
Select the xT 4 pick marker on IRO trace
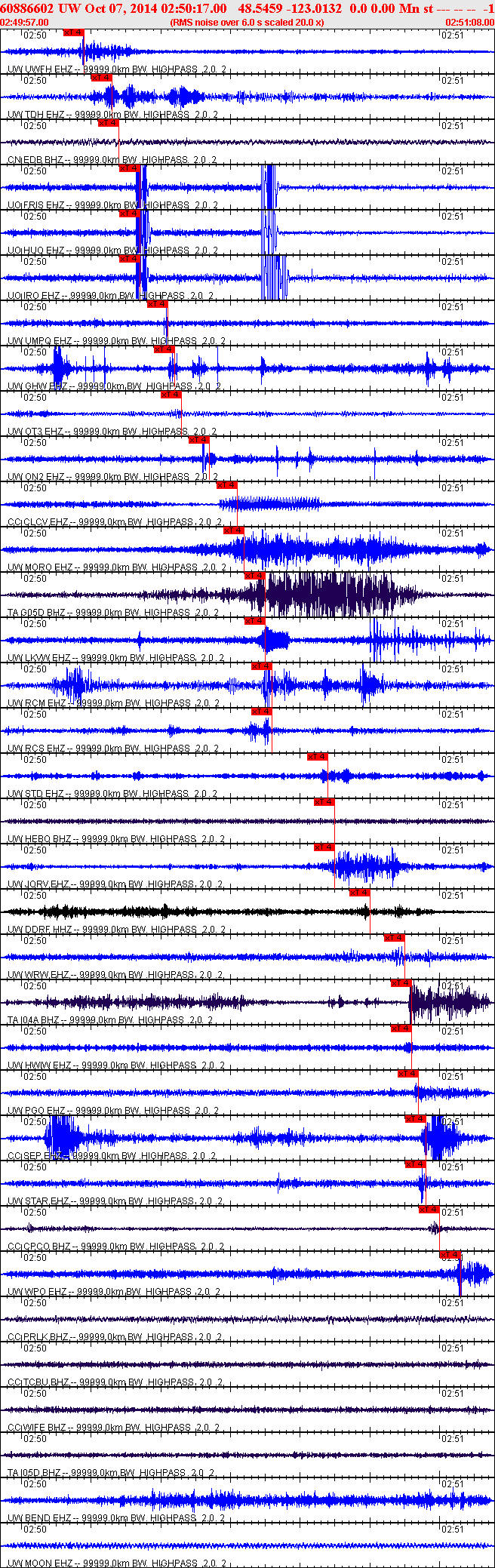130,259
